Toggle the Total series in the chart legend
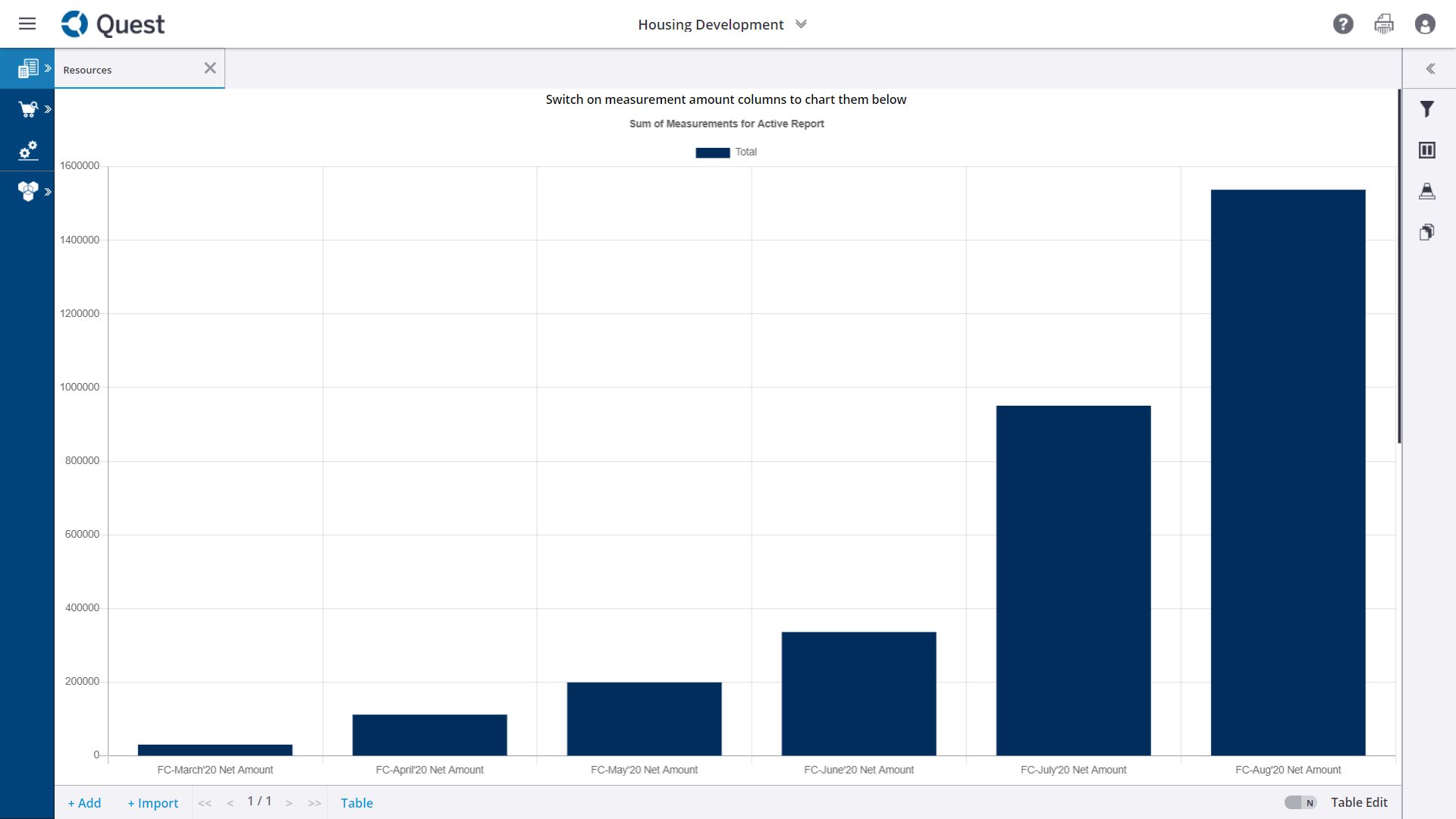The height and width of the screenshot is (819, 1456). coord(726,152)
